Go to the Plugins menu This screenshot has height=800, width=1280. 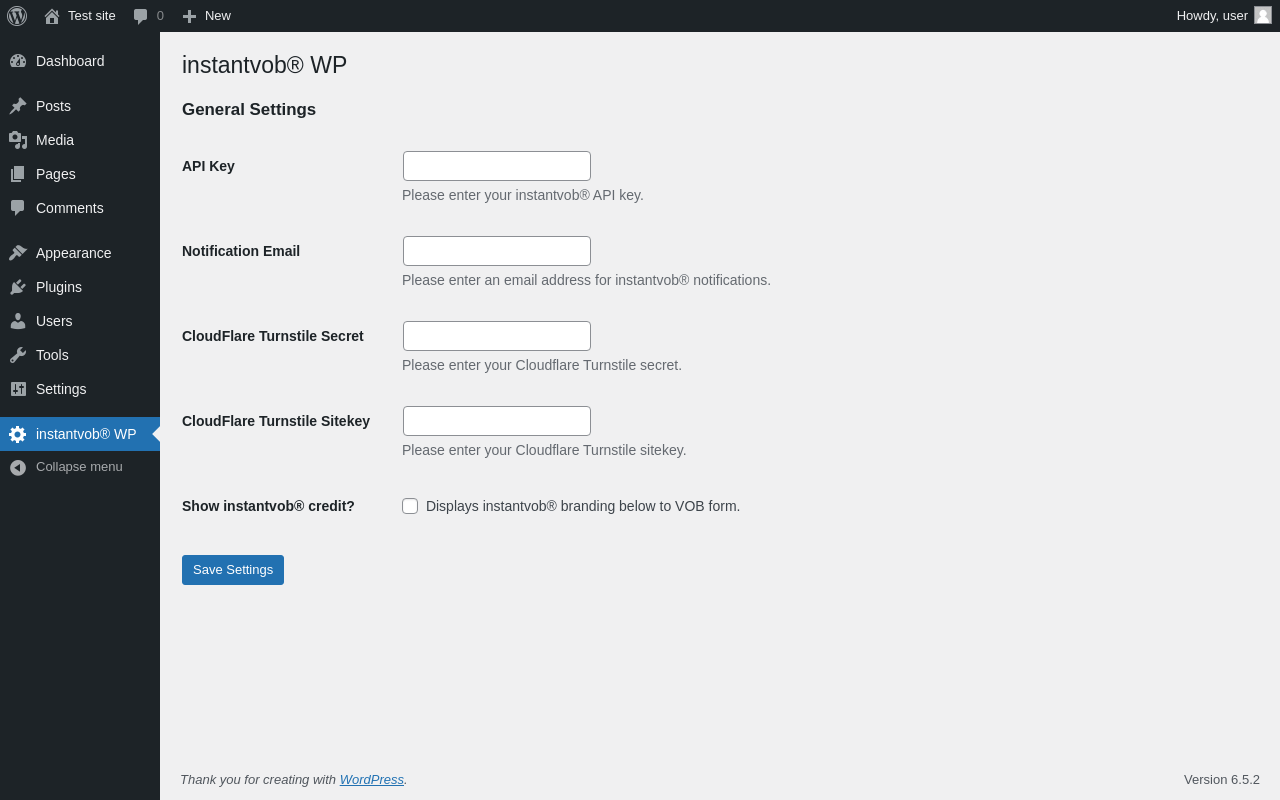[80, 287]
